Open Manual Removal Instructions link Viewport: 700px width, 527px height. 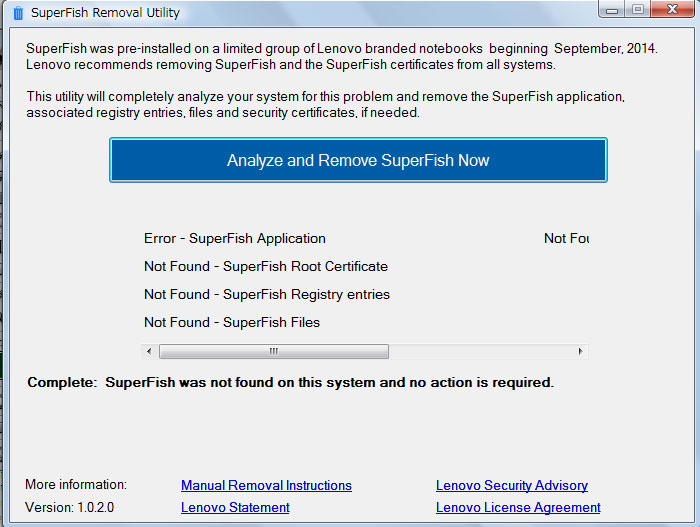(x=266, y=486)
